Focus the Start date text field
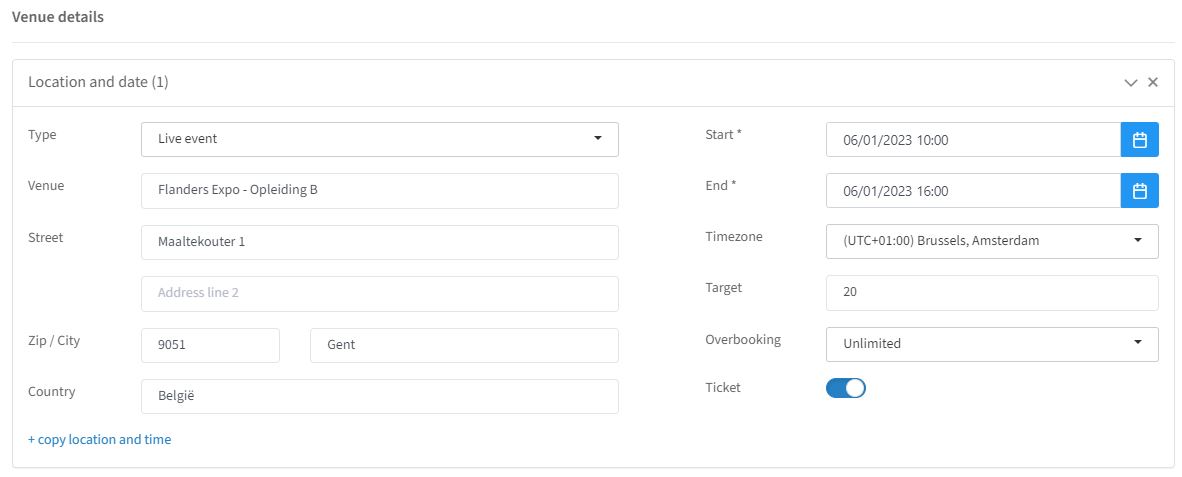 click(973, 139)
